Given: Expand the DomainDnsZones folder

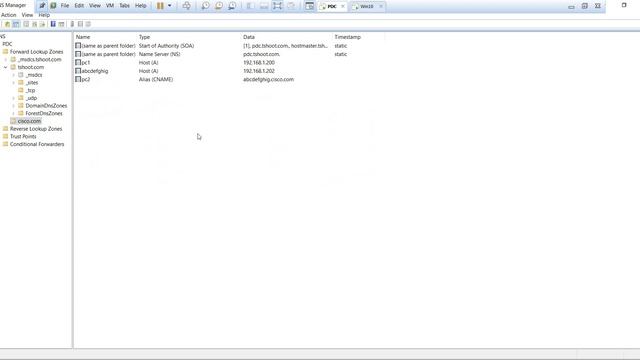Looking at the screenshot, I should (13, 106).
